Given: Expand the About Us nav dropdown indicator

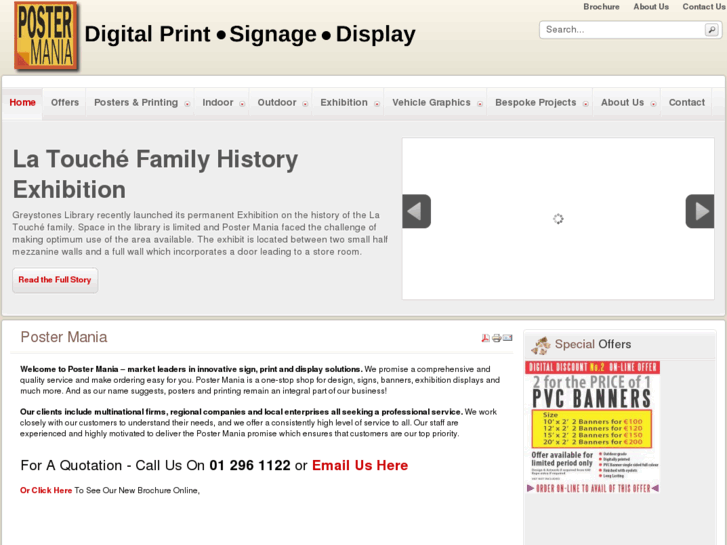Looking at the screenshot, I should pyautogui.click(x=653, y=104).
